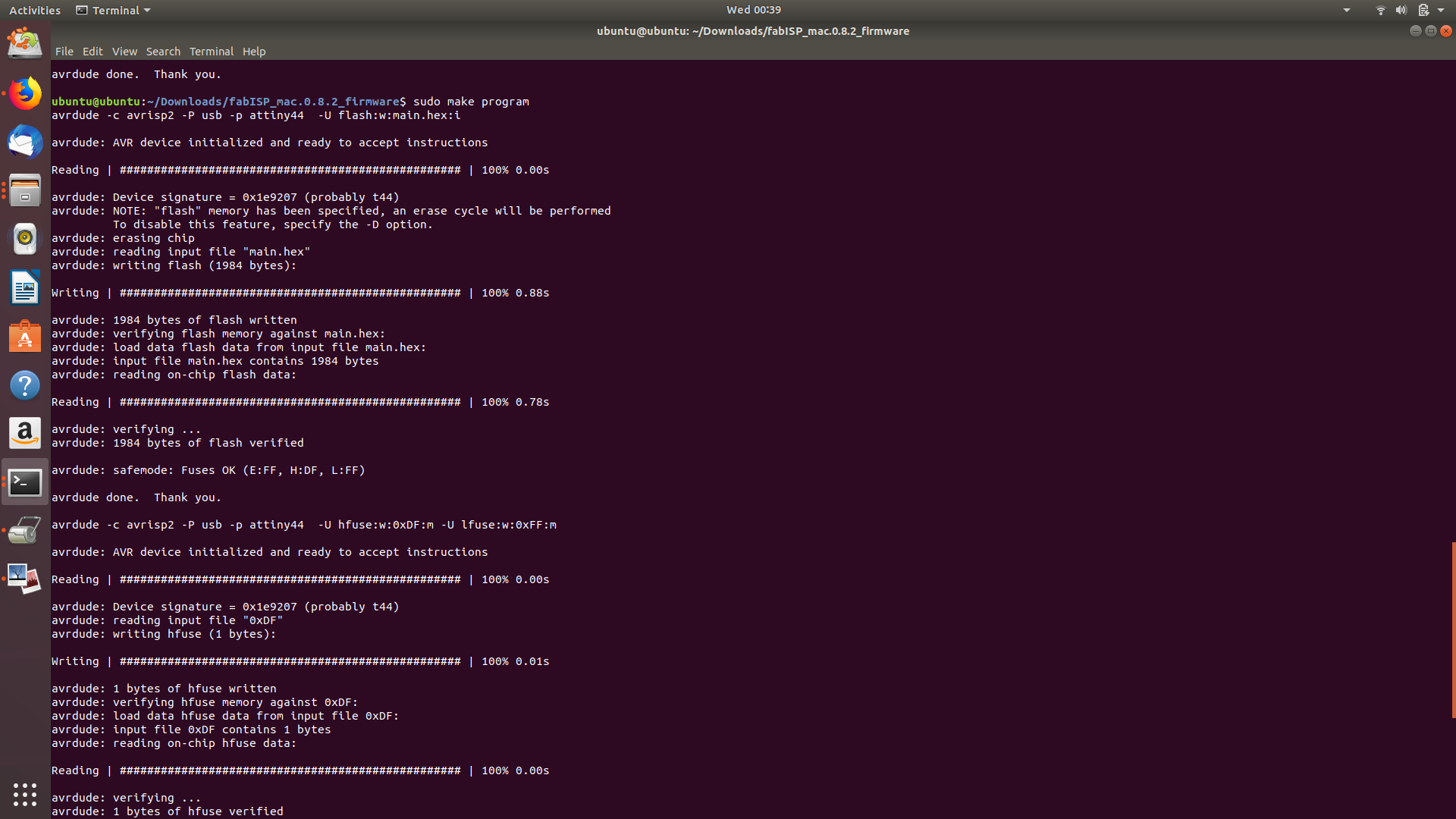The height and width of the screenshot is (819, 1456).
Task: Open the Terminal menu in menu bar
Action: [x=211, y=52]
